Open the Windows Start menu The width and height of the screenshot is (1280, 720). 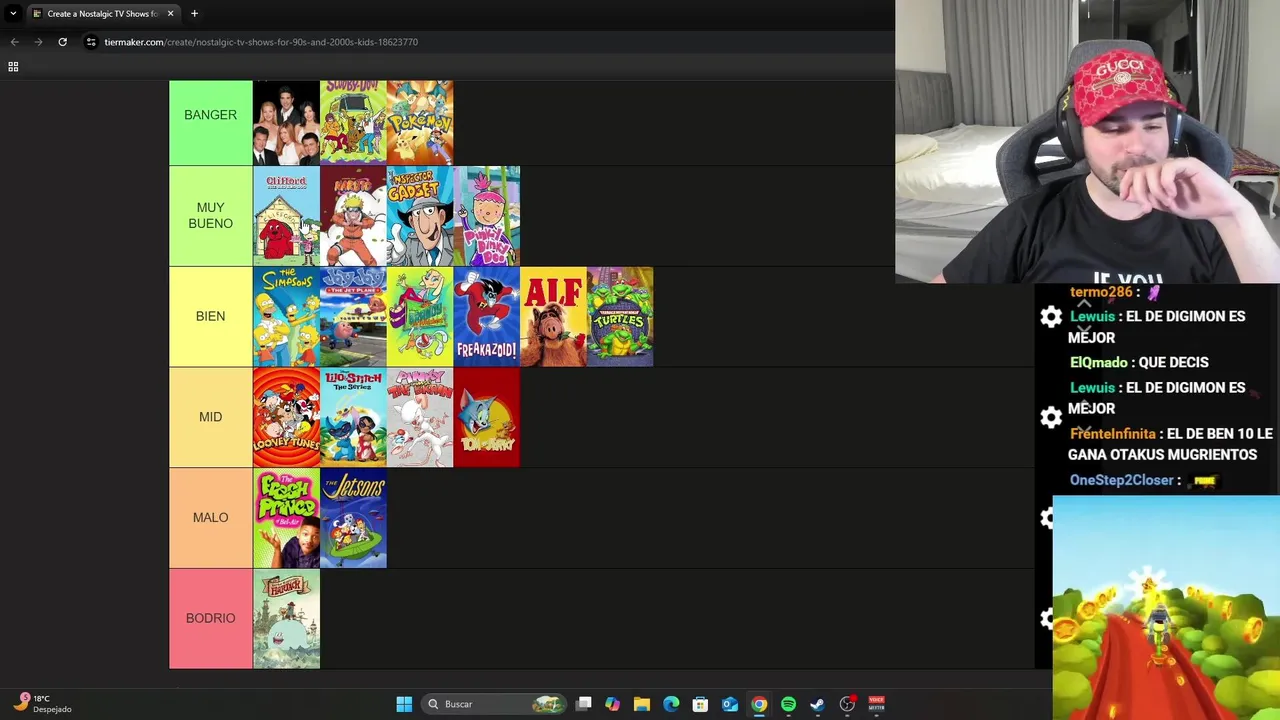(404, 704)
